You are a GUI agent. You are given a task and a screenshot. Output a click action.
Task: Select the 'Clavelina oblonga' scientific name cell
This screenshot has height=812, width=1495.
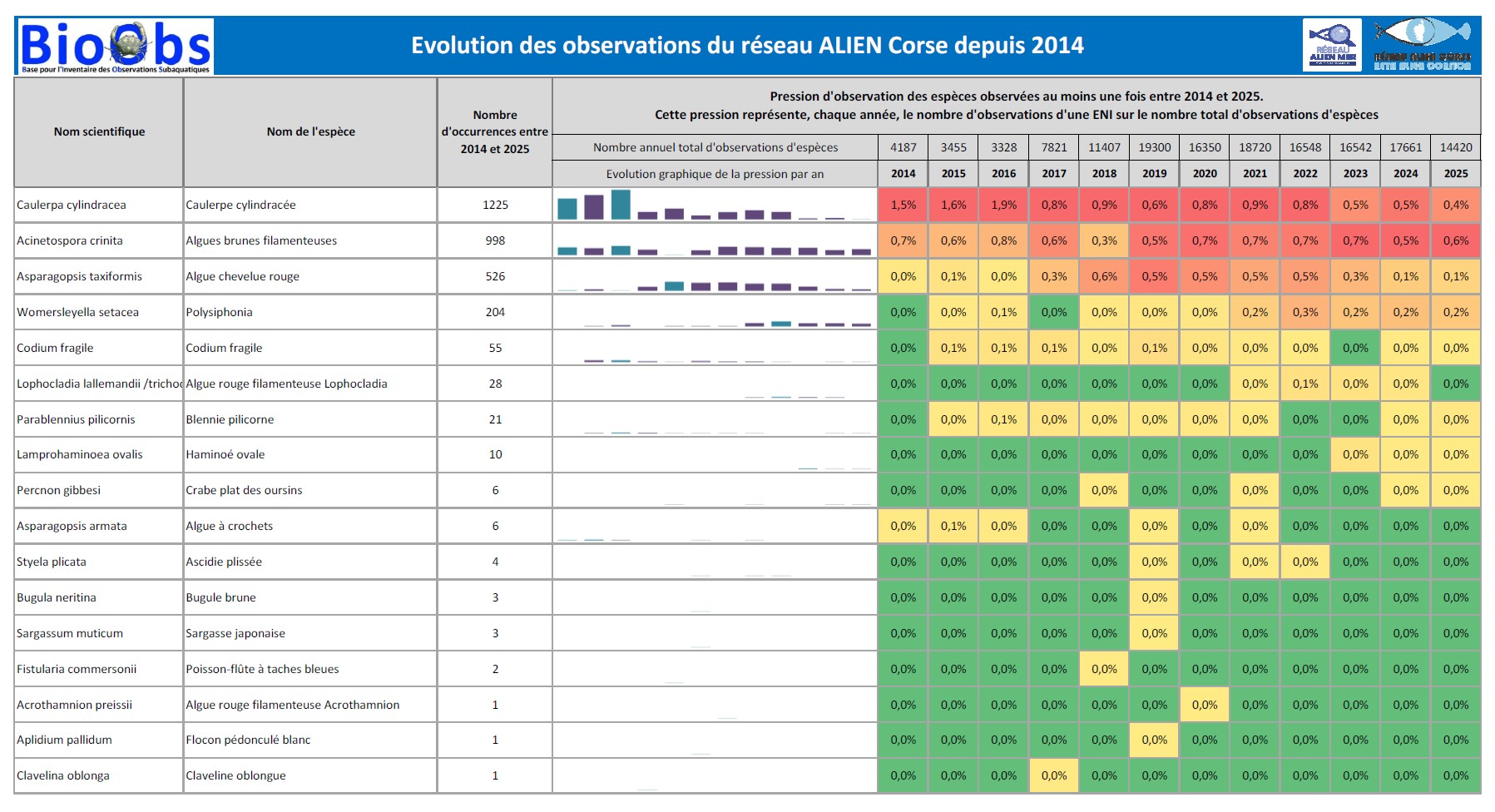coord(63,775)
